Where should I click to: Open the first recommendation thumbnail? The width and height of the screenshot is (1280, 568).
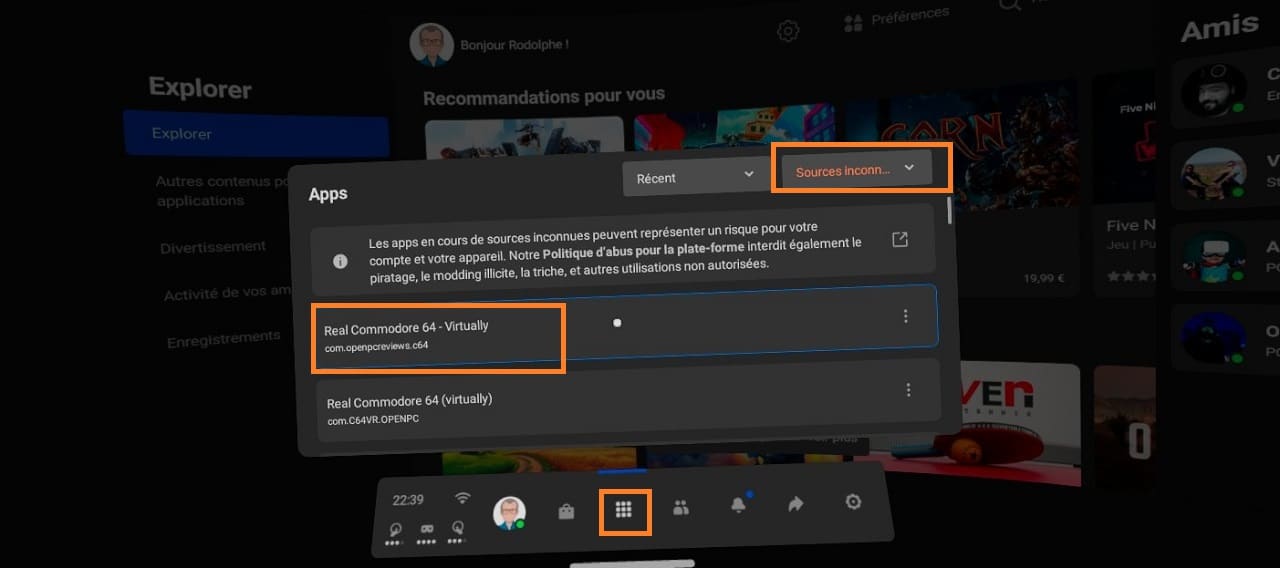coord(524,138)
